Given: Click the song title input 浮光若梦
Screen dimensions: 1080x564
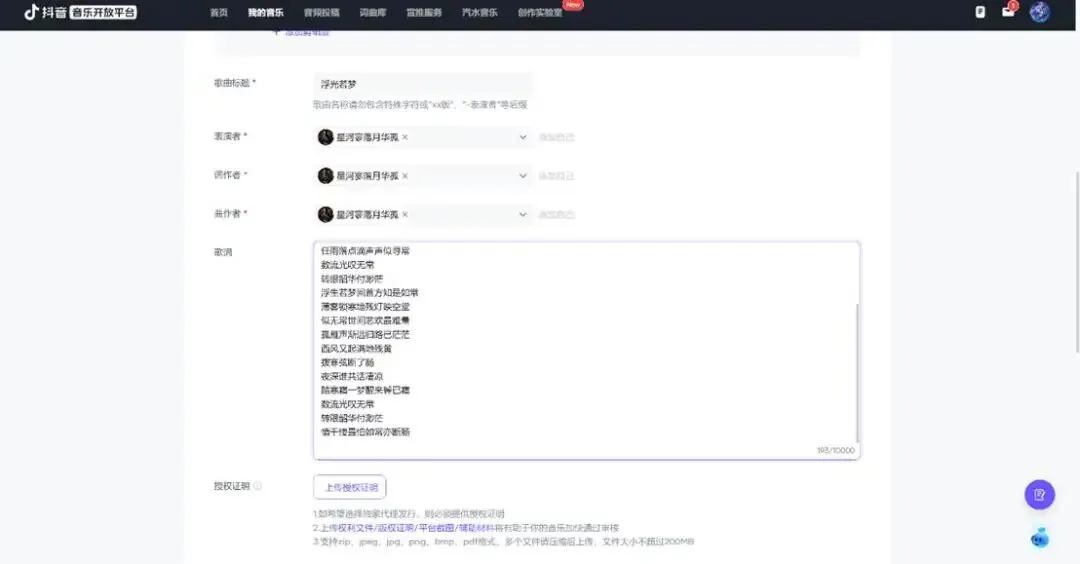Looking at the screenshot, I should click(422, 84).
